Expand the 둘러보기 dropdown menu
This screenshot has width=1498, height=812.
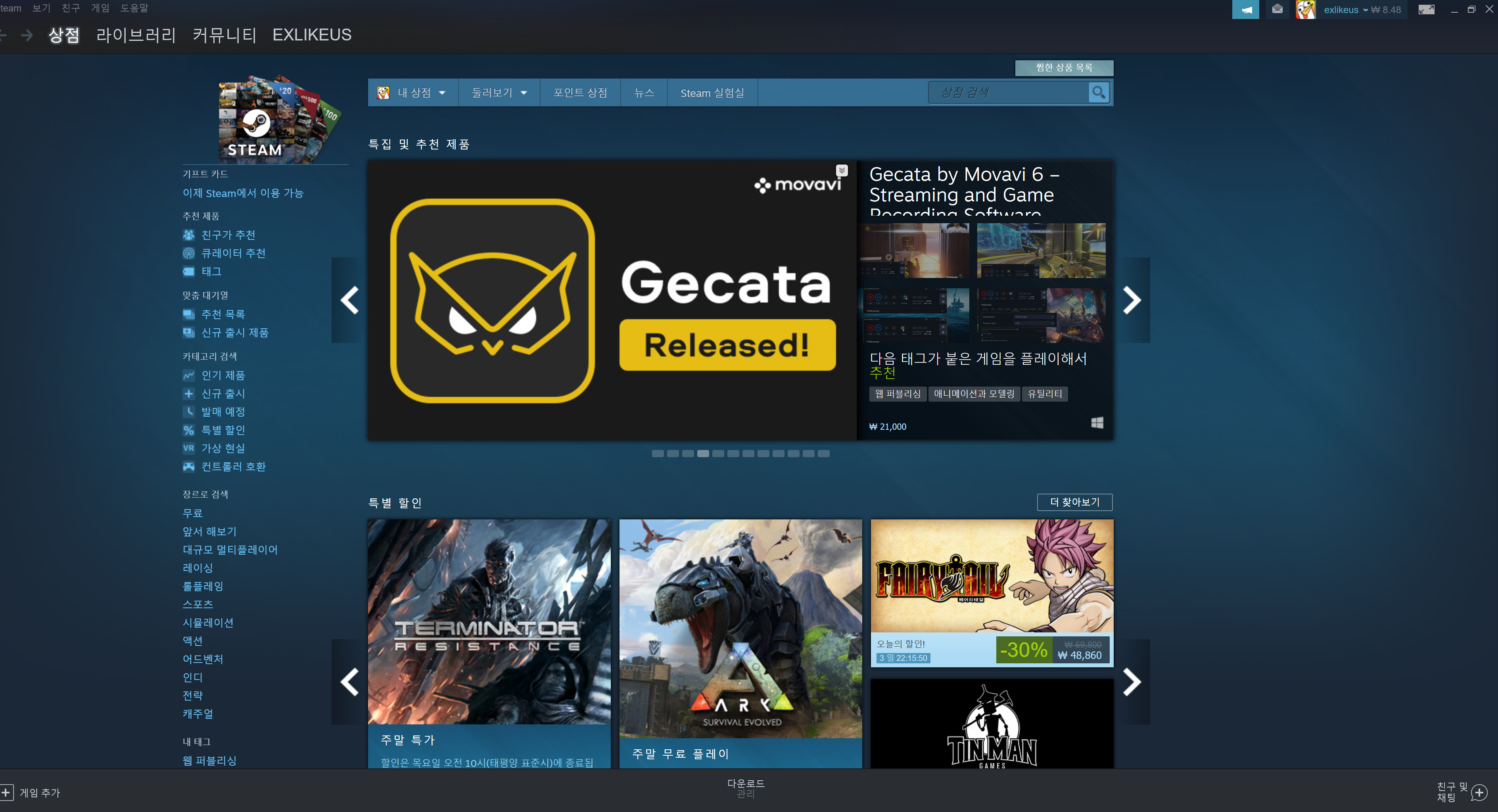(x=499, y=92)
